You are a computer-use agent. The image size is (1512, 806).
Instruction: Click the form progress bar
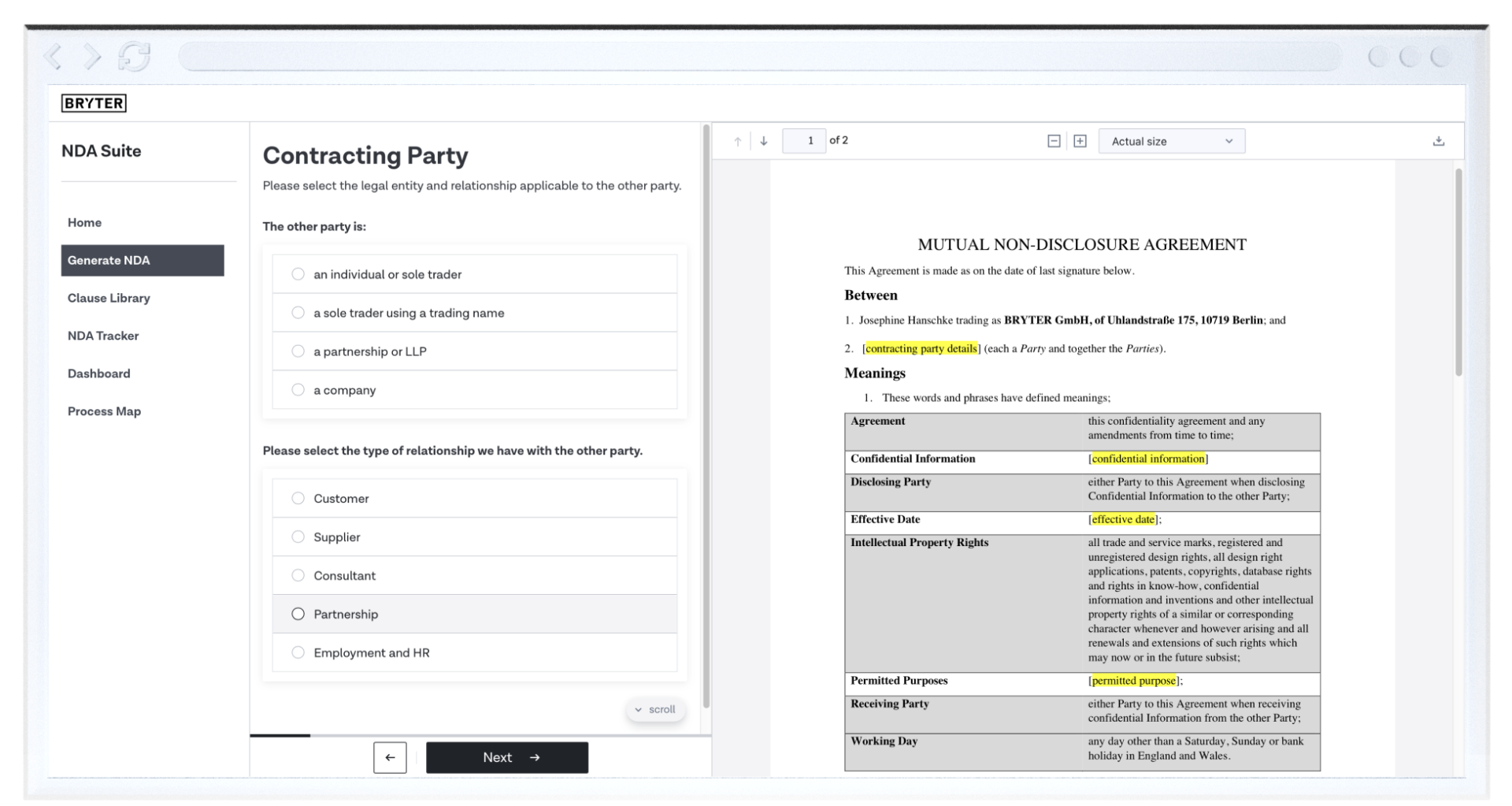[x=480, y=735]
